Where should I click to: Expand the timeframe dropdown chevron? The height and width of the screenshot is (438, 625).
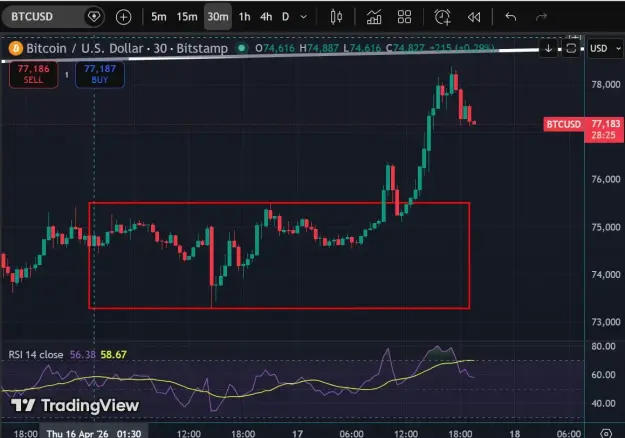coord(304,17)
